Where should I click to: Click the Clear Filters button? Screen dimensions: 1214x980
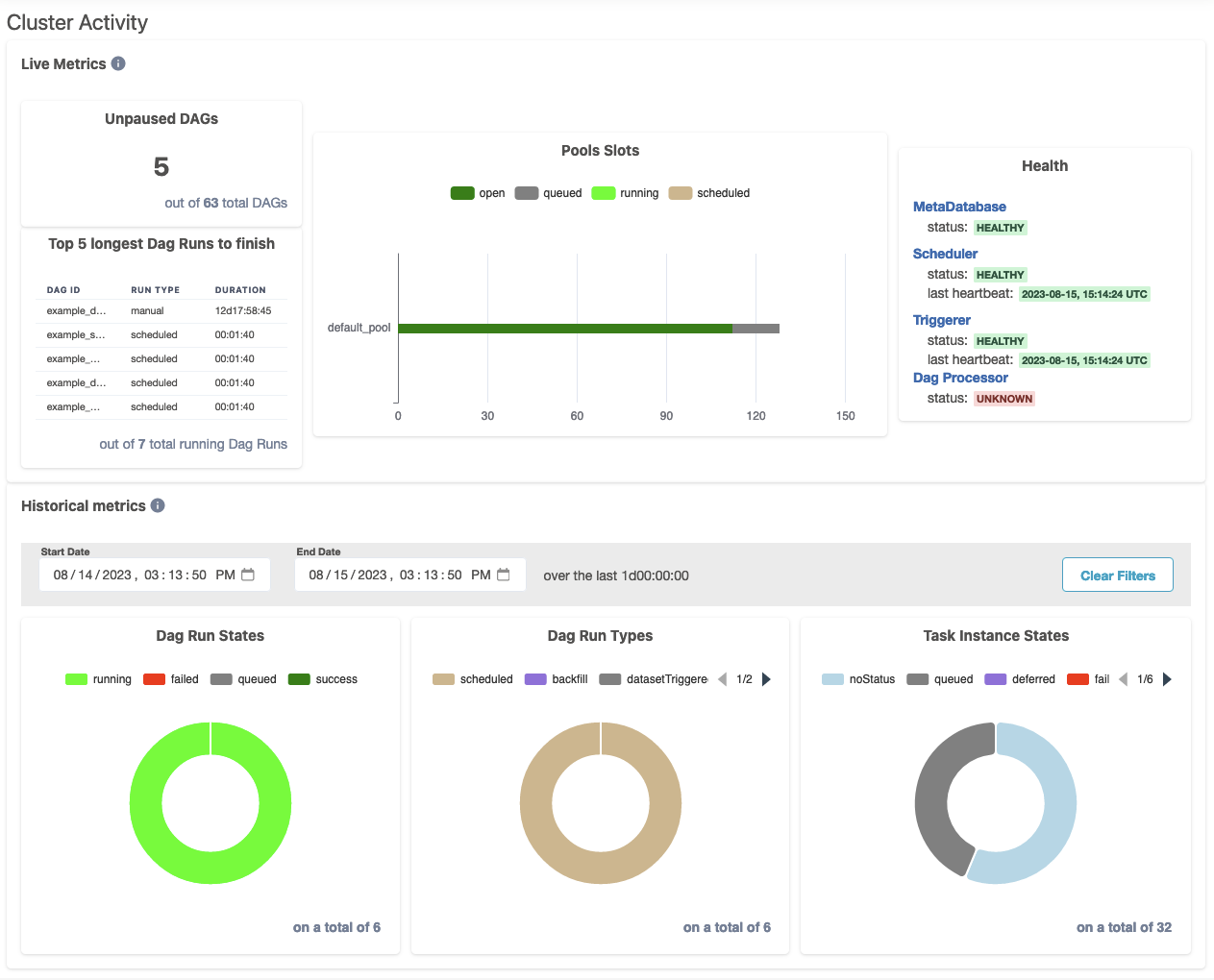click(1117, 576)
